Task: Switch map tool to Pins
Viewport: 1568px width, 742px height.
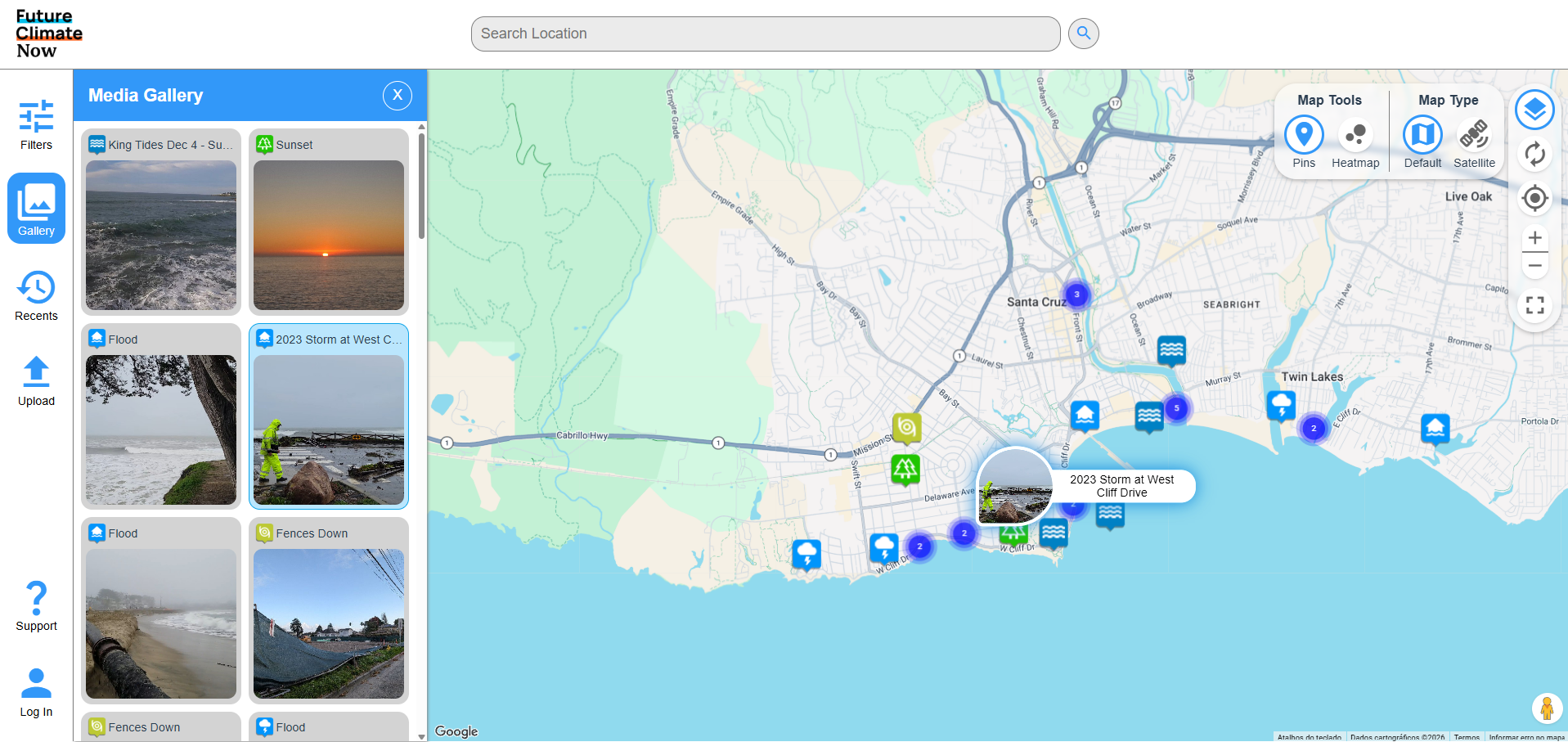Action: (1304, 142)
